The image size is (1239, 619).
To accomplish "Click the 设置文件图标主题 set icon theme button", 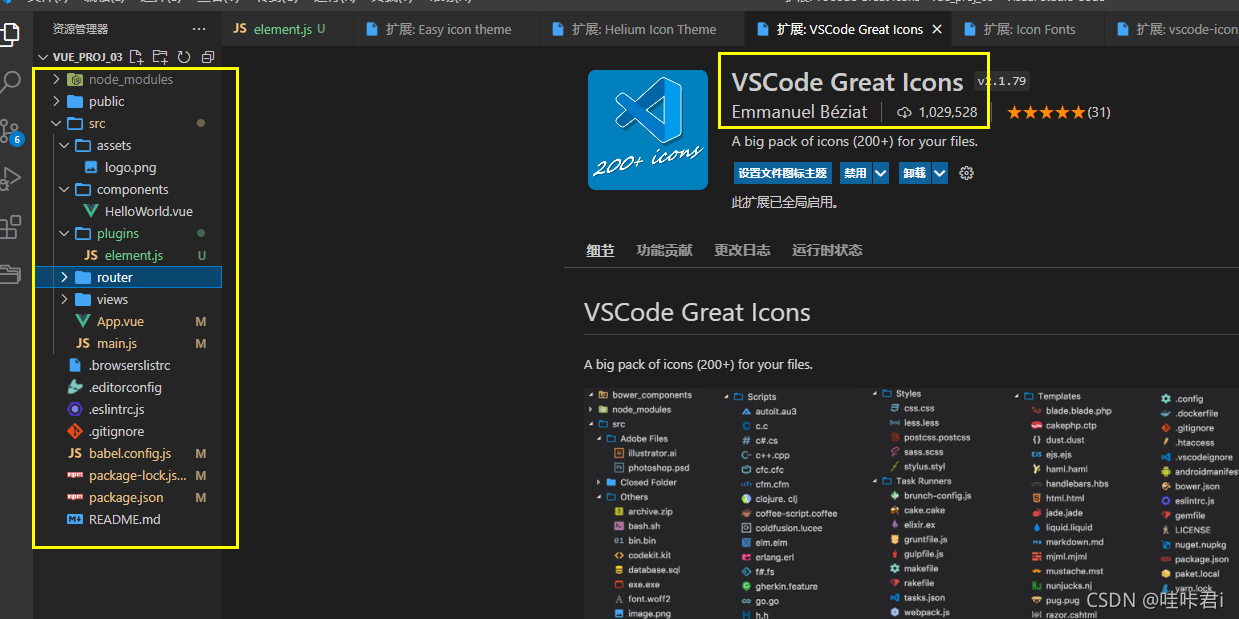I will coord(783,173).
